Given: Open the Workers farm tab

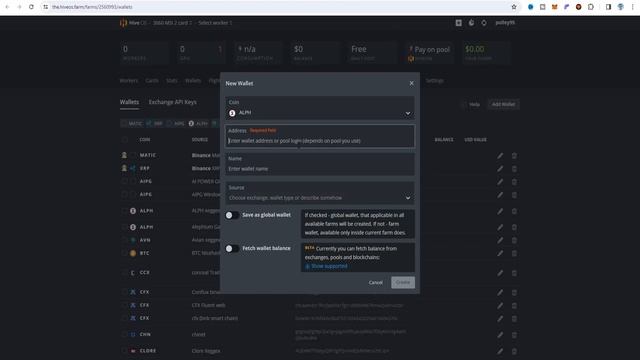Looking at the screenshot, I should [129, 81].
